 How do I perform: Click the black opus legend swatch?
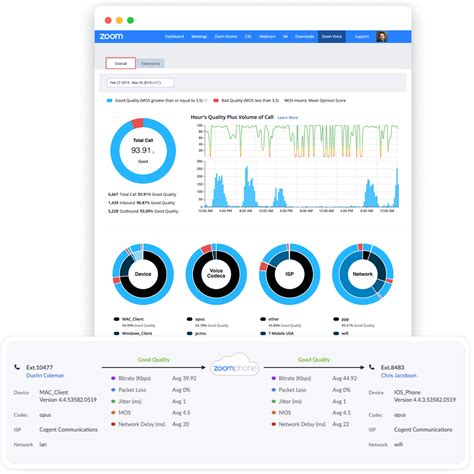[190, 319]
